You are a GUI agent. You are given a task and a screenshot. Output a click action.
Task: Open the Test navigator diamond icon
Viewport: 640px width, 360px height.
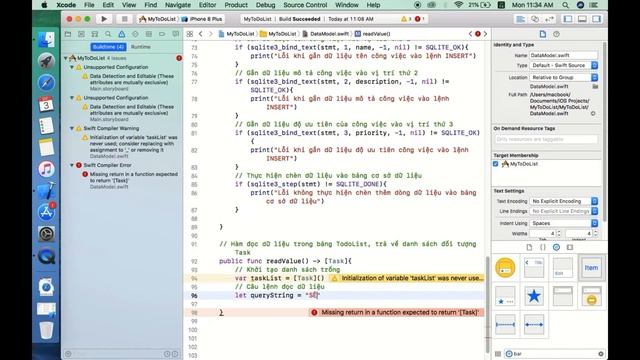[135, 34]
